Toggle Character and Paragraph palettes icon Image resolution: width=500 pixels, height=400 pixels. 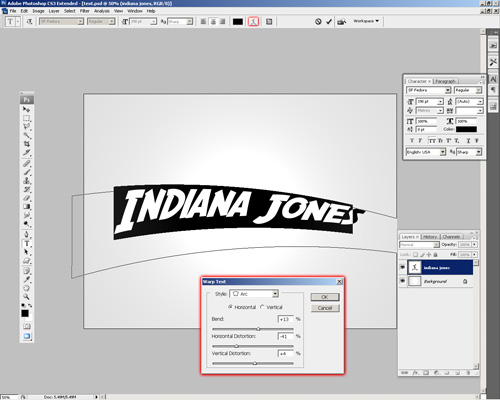pos(269,21)
